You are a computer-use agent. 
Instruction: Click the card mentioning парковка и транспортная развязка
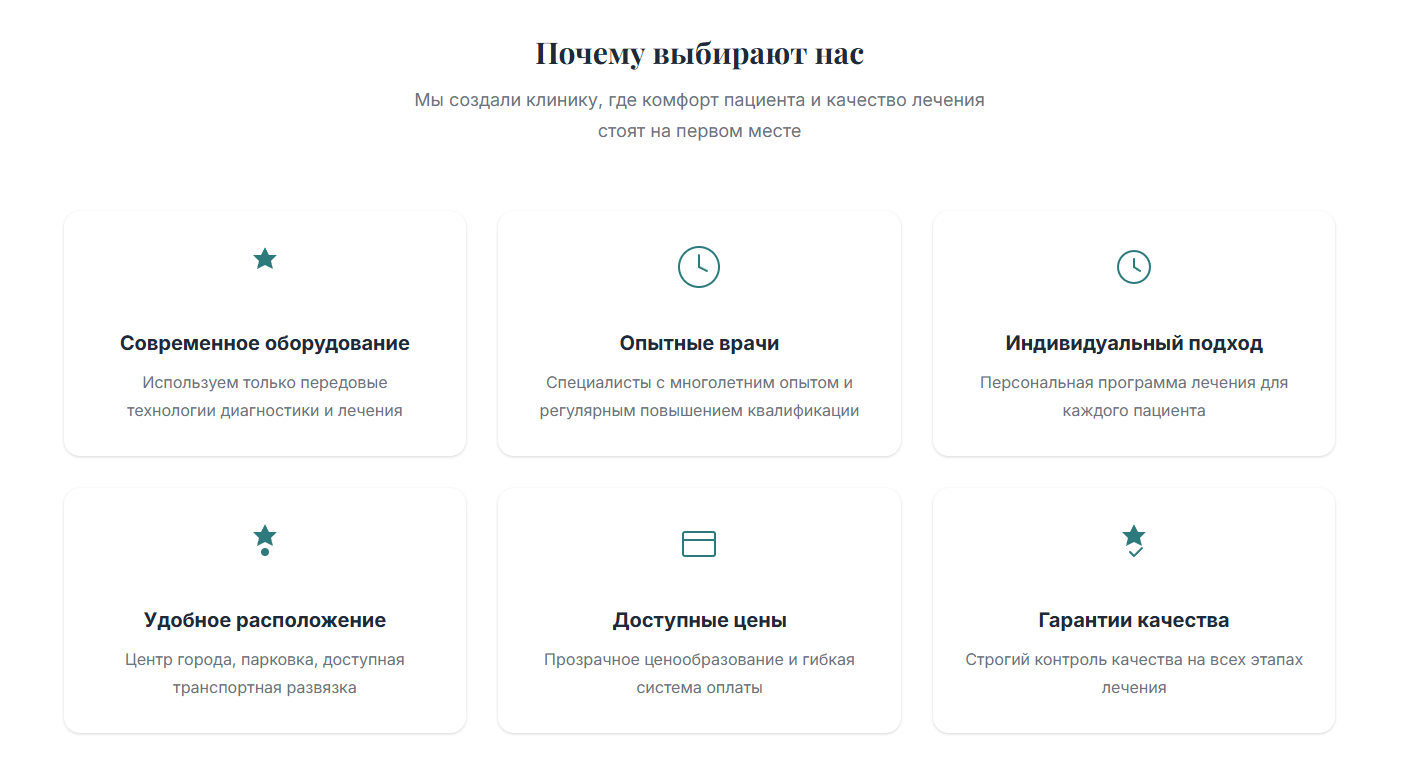click(264, 610)
